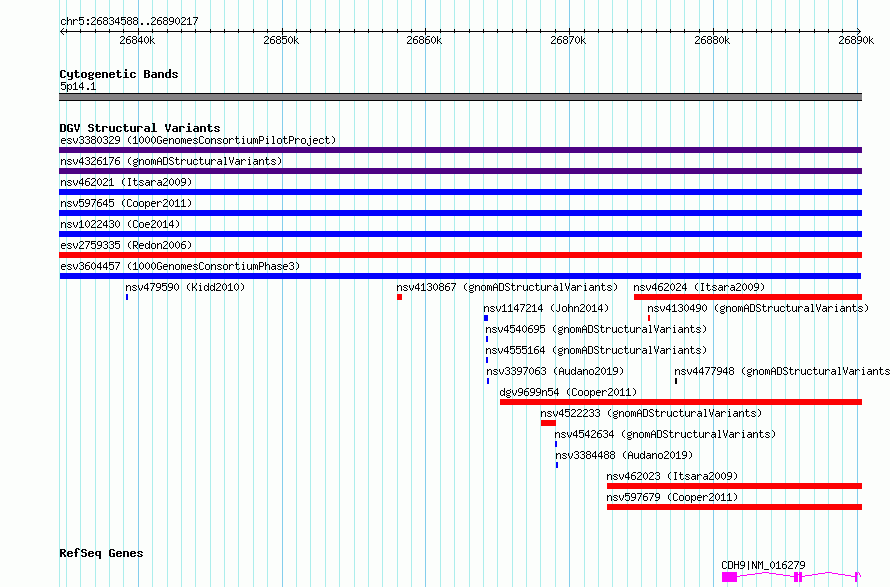The width and height of the screenshot is (890, 587).
Task: Click the blue nsv1147214 marker
Action: 486,318
